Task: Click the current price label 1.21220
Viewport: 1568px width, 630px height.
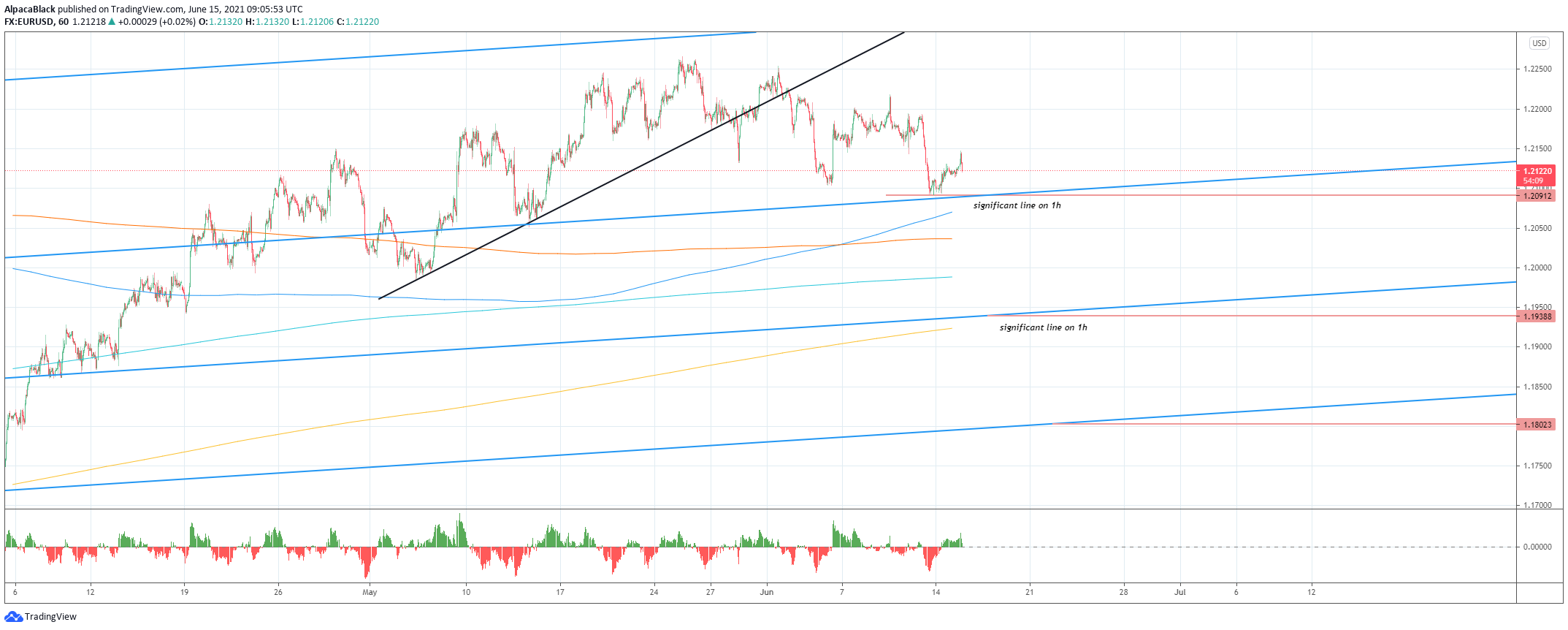Action: [1537, 171]
